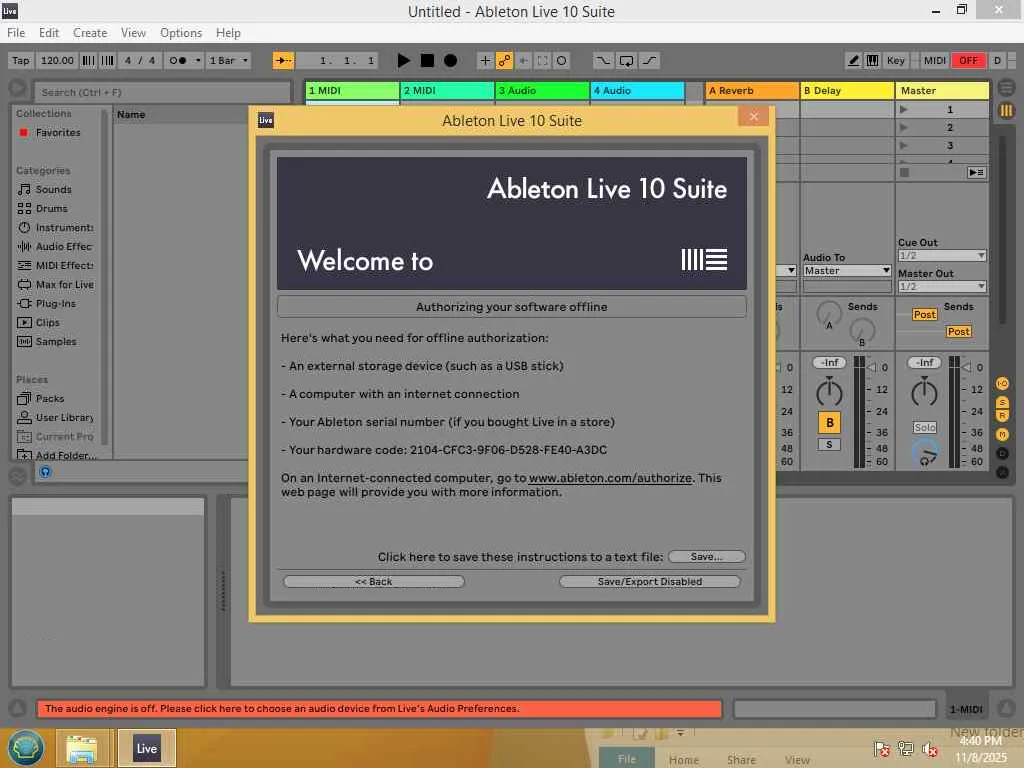1024x768 pixels.
Task: Click Add Folder in Places
Action: click(x=57, y=455)
